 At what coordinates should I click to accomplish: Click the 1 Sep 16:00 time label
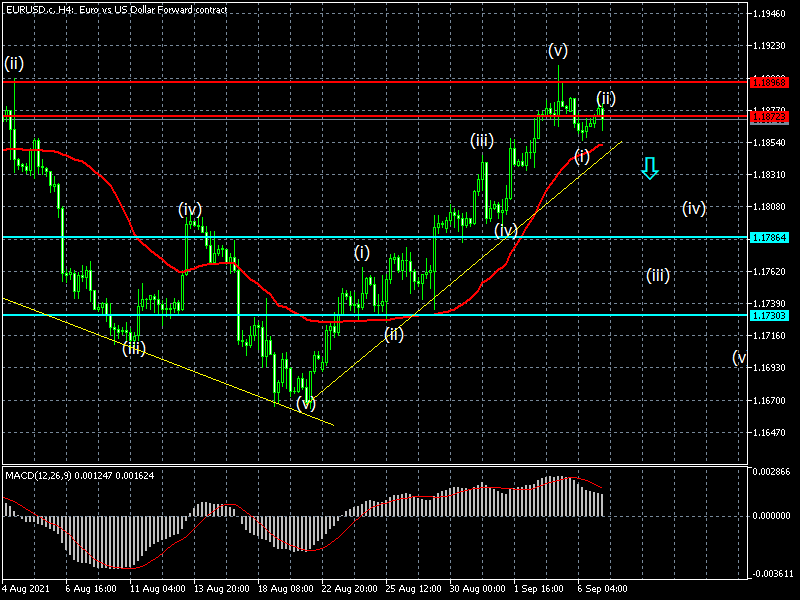(x=538, y=589)
